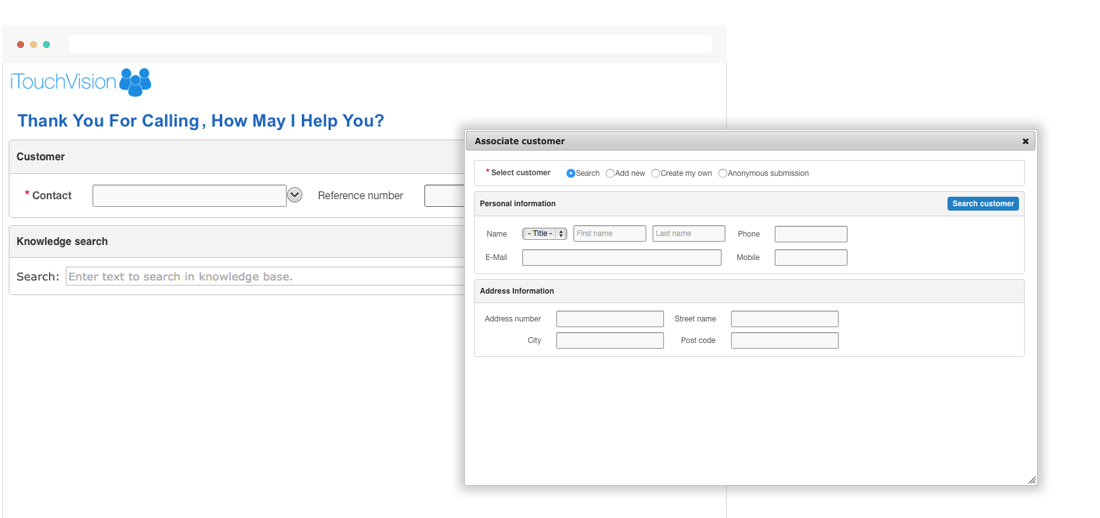Click the Associate customer title bar
This screenshot has height=518, width=1100.
pyautogui.click(x=751, y=141)
